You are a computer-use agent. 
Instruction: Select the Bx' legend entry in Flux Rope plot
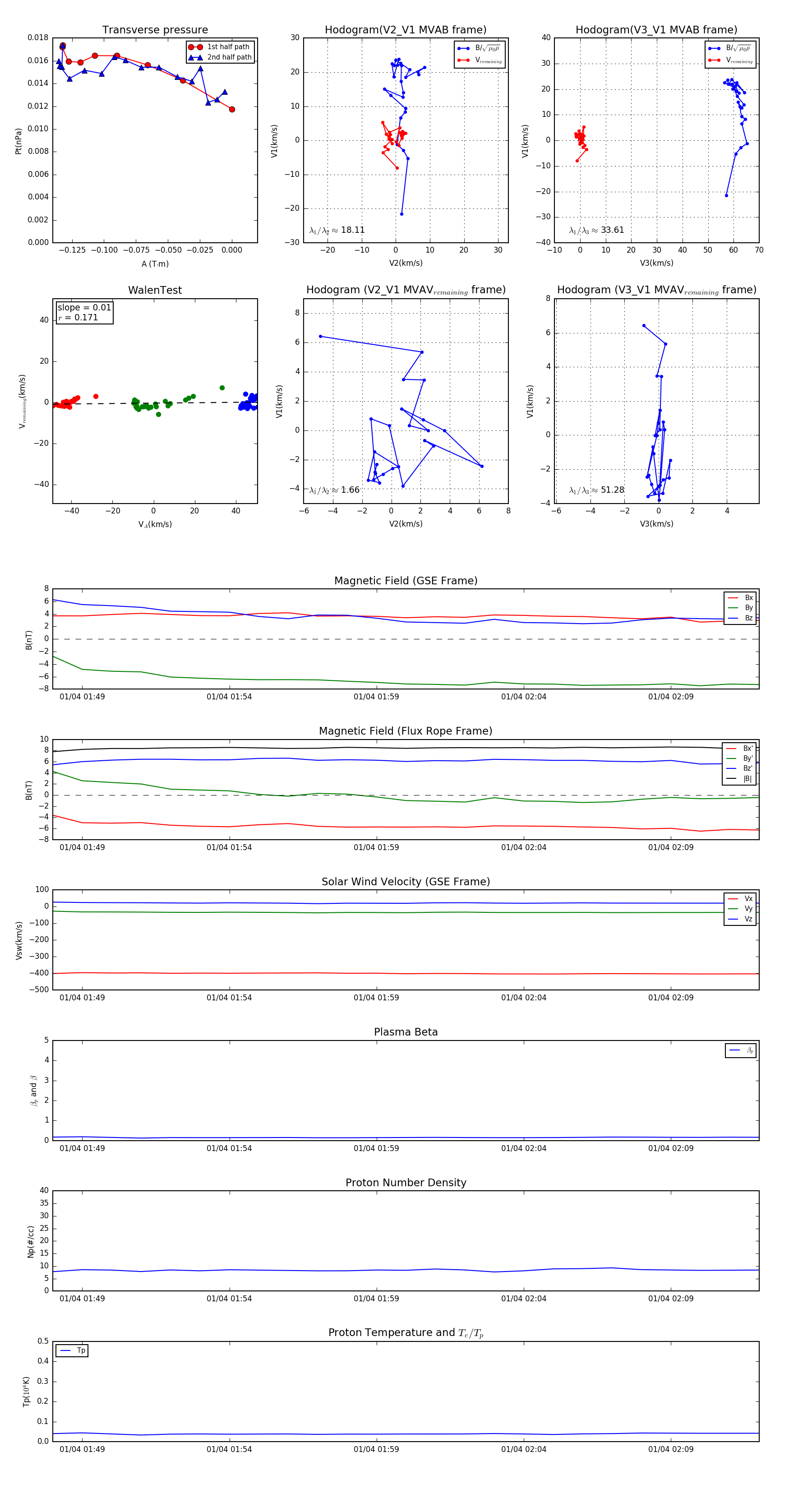point(740,748)
